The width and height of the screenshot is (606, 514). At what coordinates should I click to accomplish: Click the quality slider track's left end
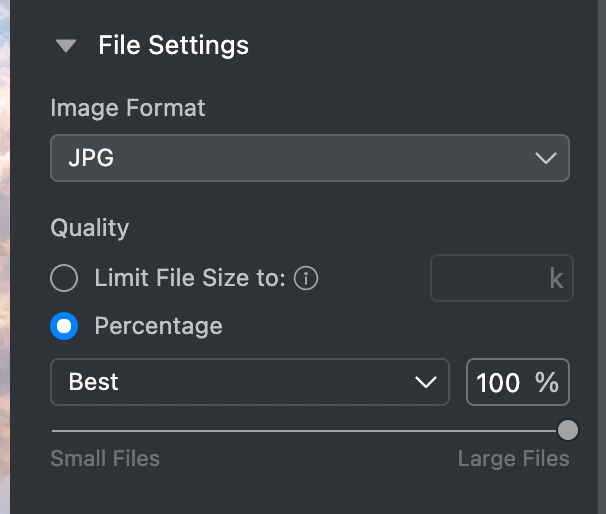pos(56,430)
